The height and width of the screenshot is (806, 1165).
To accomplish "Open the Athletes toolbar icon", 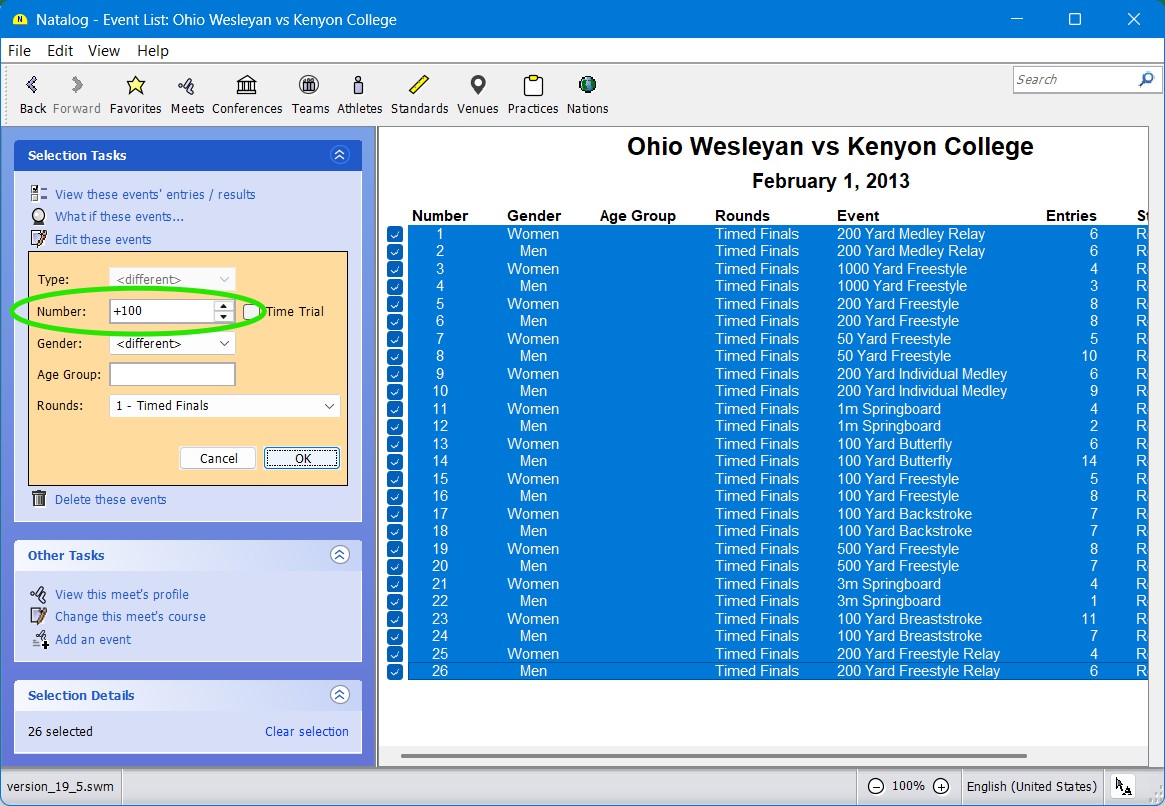I will tap(359, 94).
